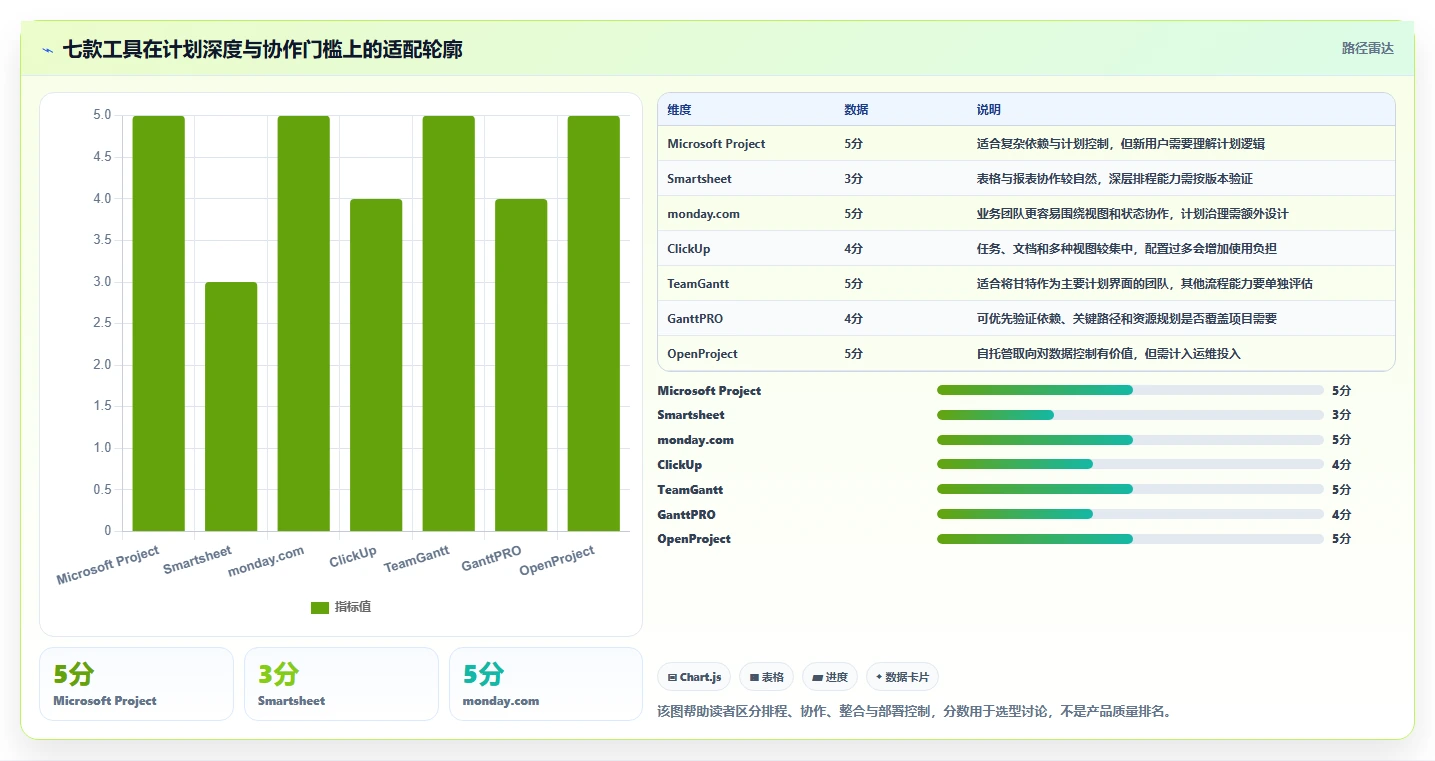
Task: Click the Microsoft Project progress bar
Action: coord(1130,390)
